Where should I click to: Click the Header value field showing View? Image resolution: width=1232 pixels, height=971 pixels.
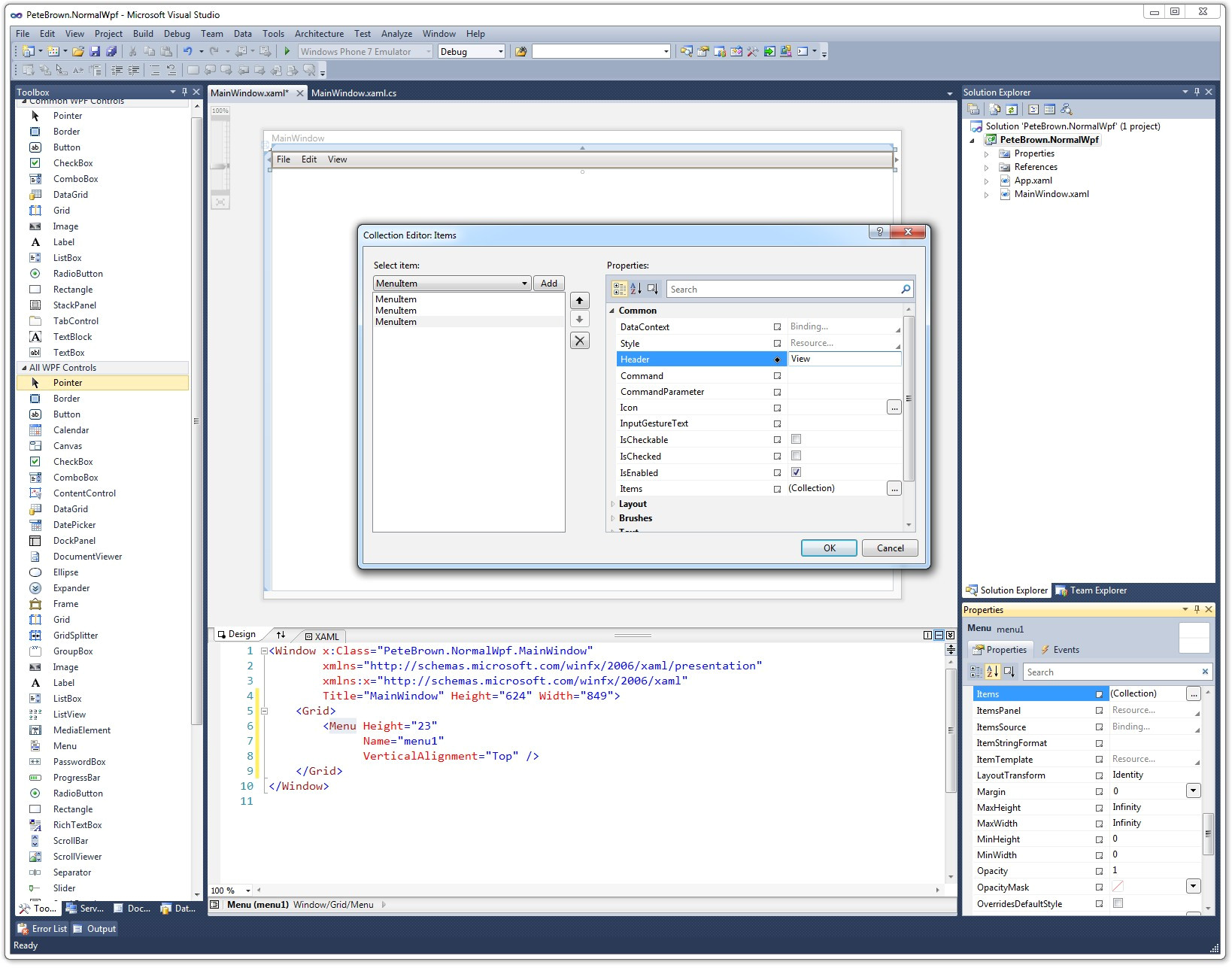844,359
